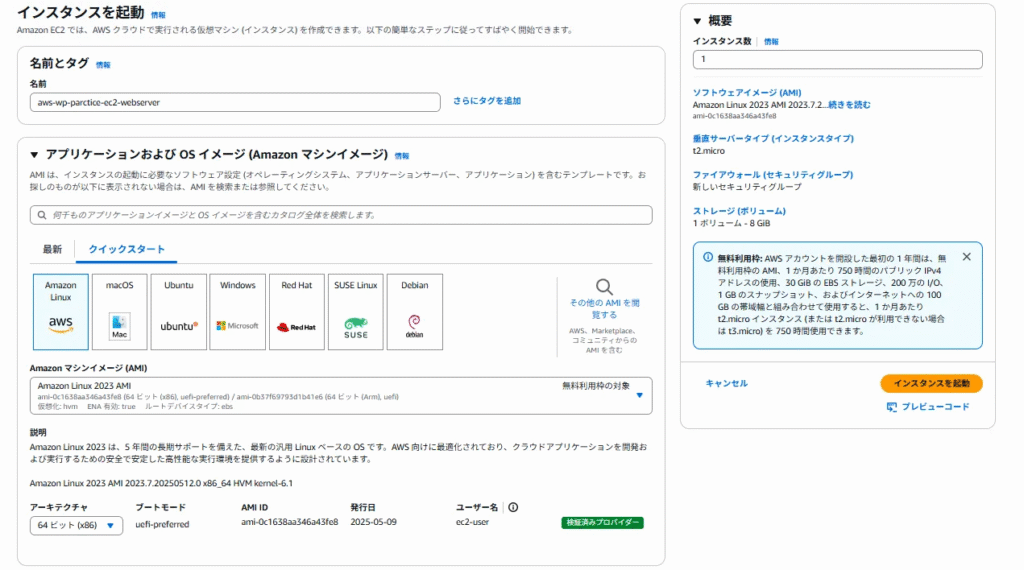Click the 検証済みプロバイダー green badge
This screenshot has height=570, width=1024.
602,523
